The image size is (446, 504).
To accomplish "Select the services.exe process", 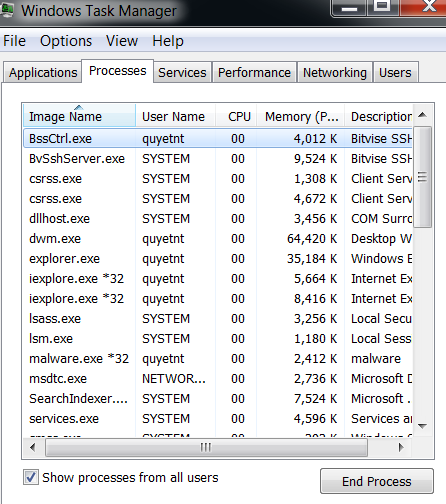I will pos(218,419).
